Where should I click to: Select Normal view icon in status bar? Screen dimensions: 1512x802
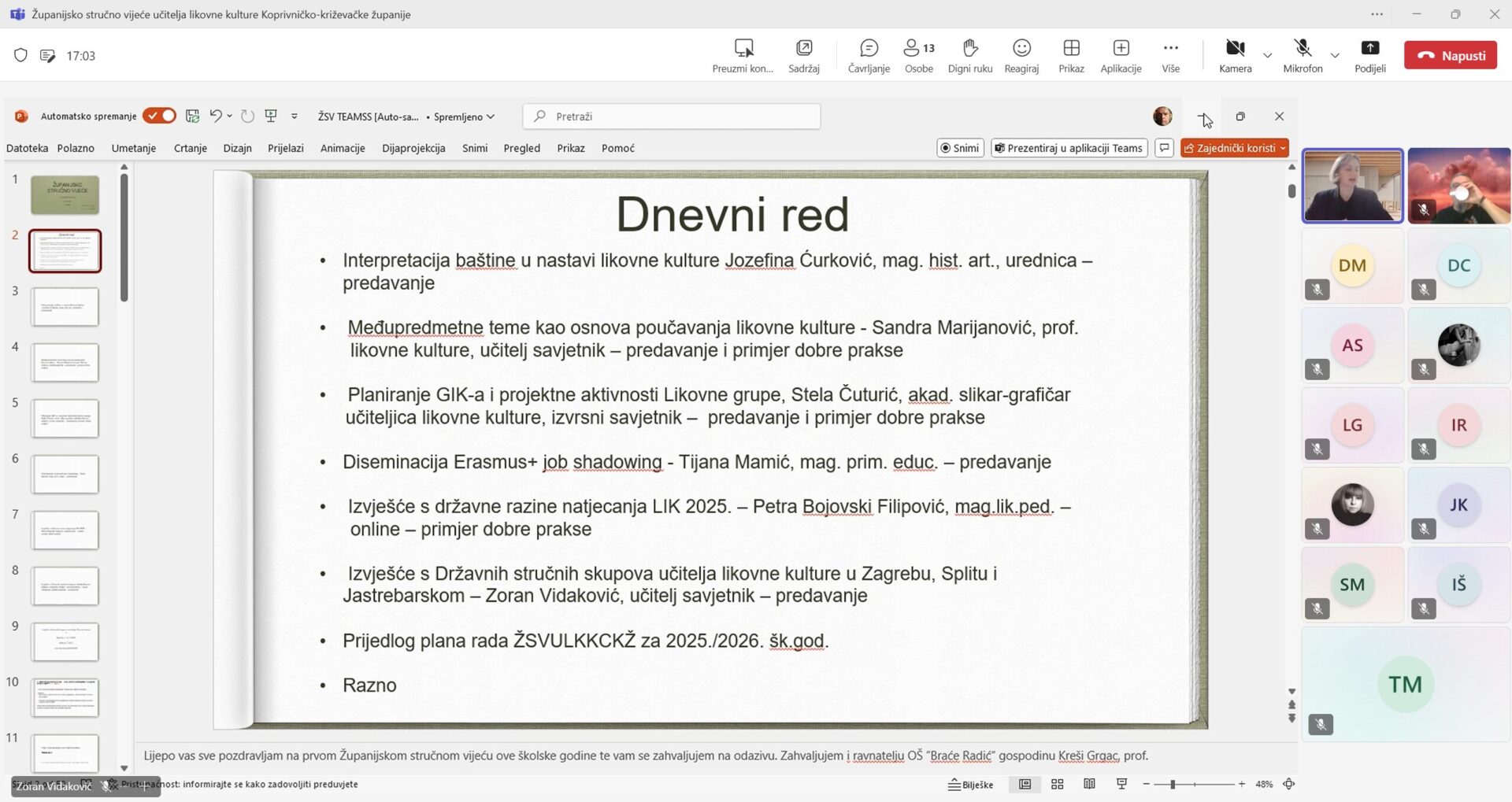(x=1025, y=784)
